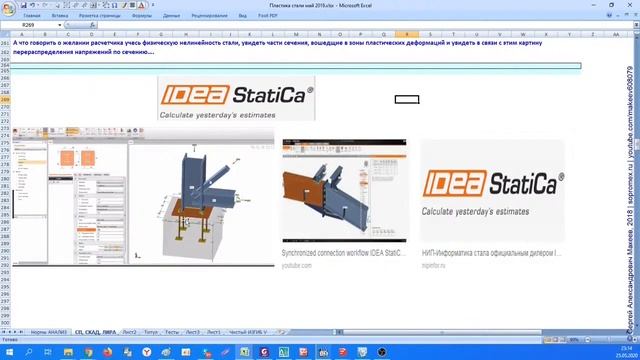Jump to first sheet with tab navigation arrow

pos(4,332)
